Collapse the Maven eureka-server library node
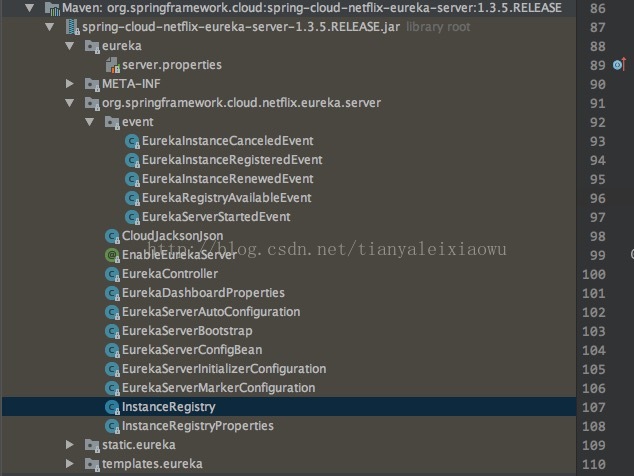Viewport: 634px width, 476px height. [29, 7]
